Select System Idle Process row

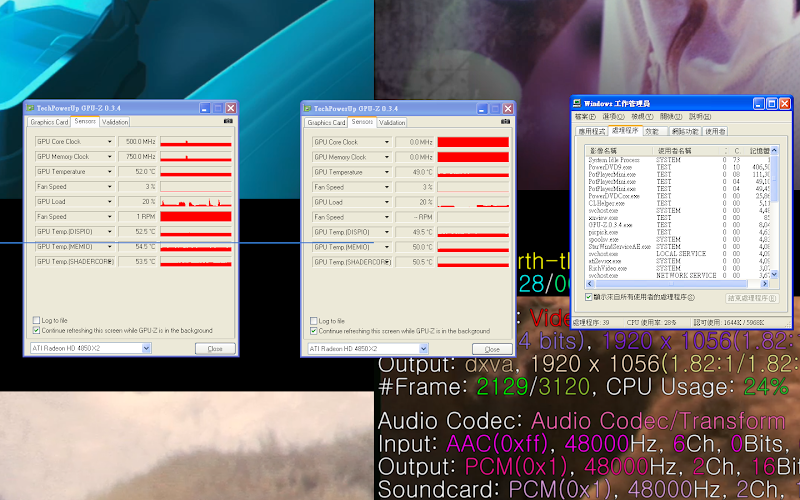[678, 160]
